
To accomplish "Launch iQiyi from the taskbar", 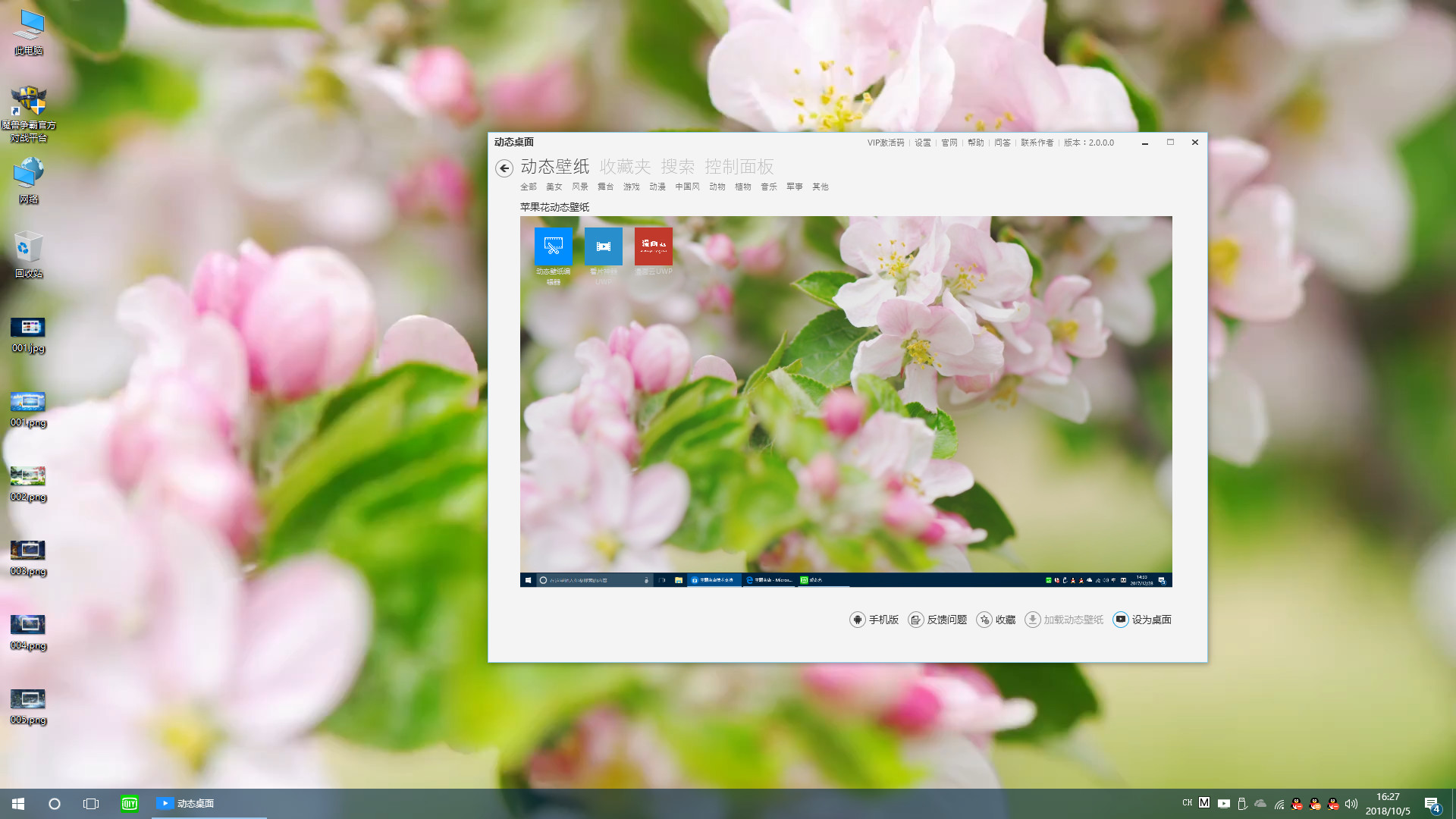I will point(129,803).
